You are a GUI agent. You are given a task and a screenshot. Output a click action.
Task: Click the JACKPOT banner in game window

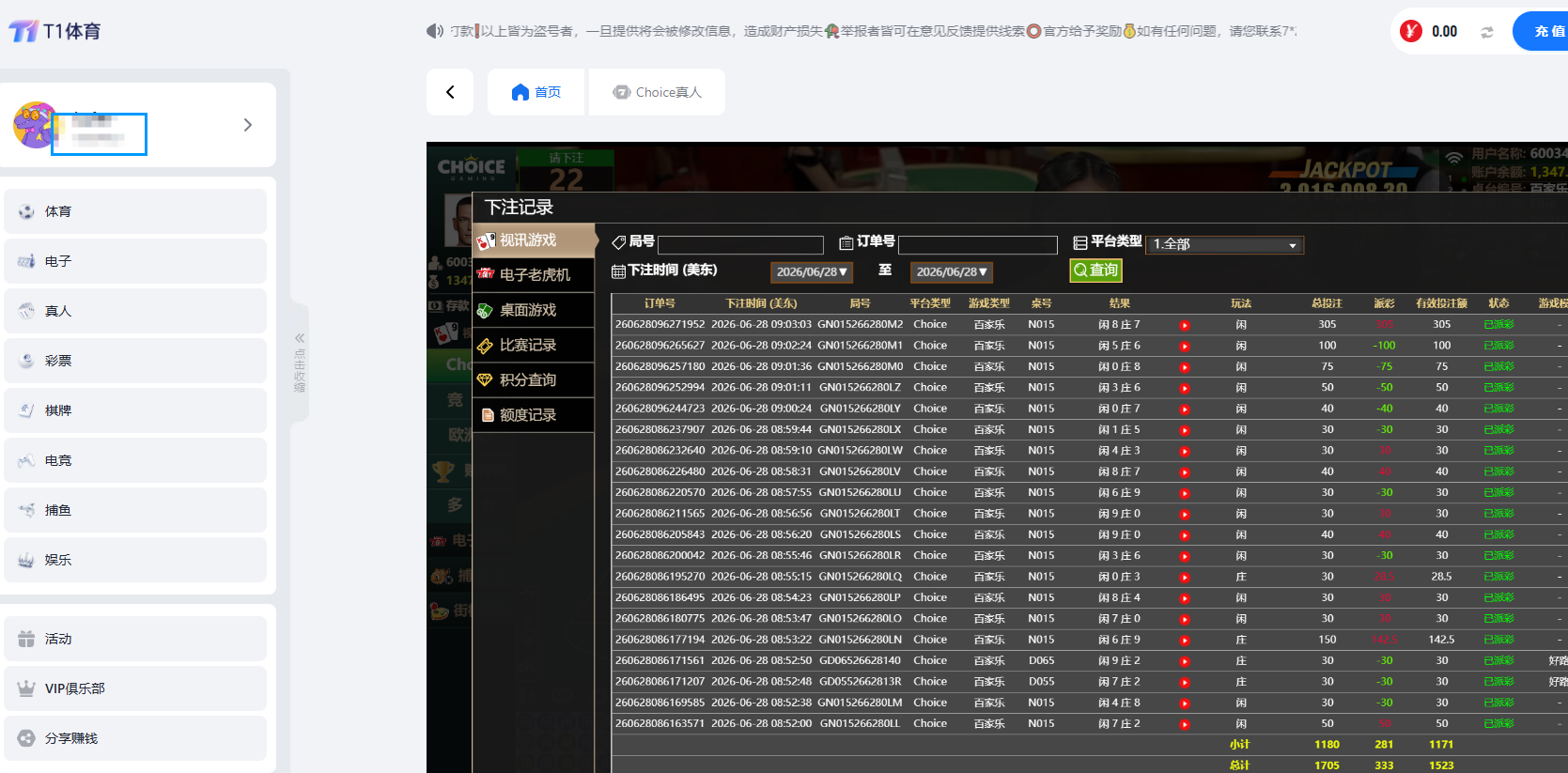tap(1343, 169)
